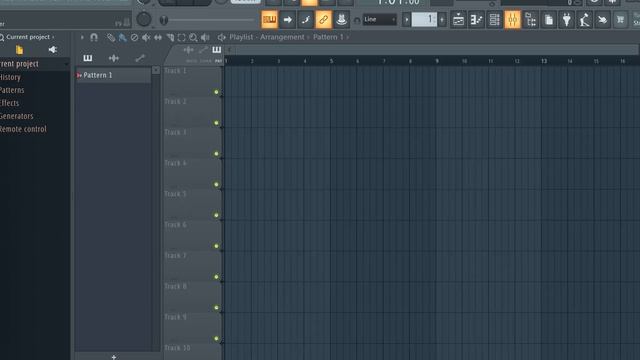Open History in the browser tree
This screenshot has height=360, width=640.
(10, 77)
